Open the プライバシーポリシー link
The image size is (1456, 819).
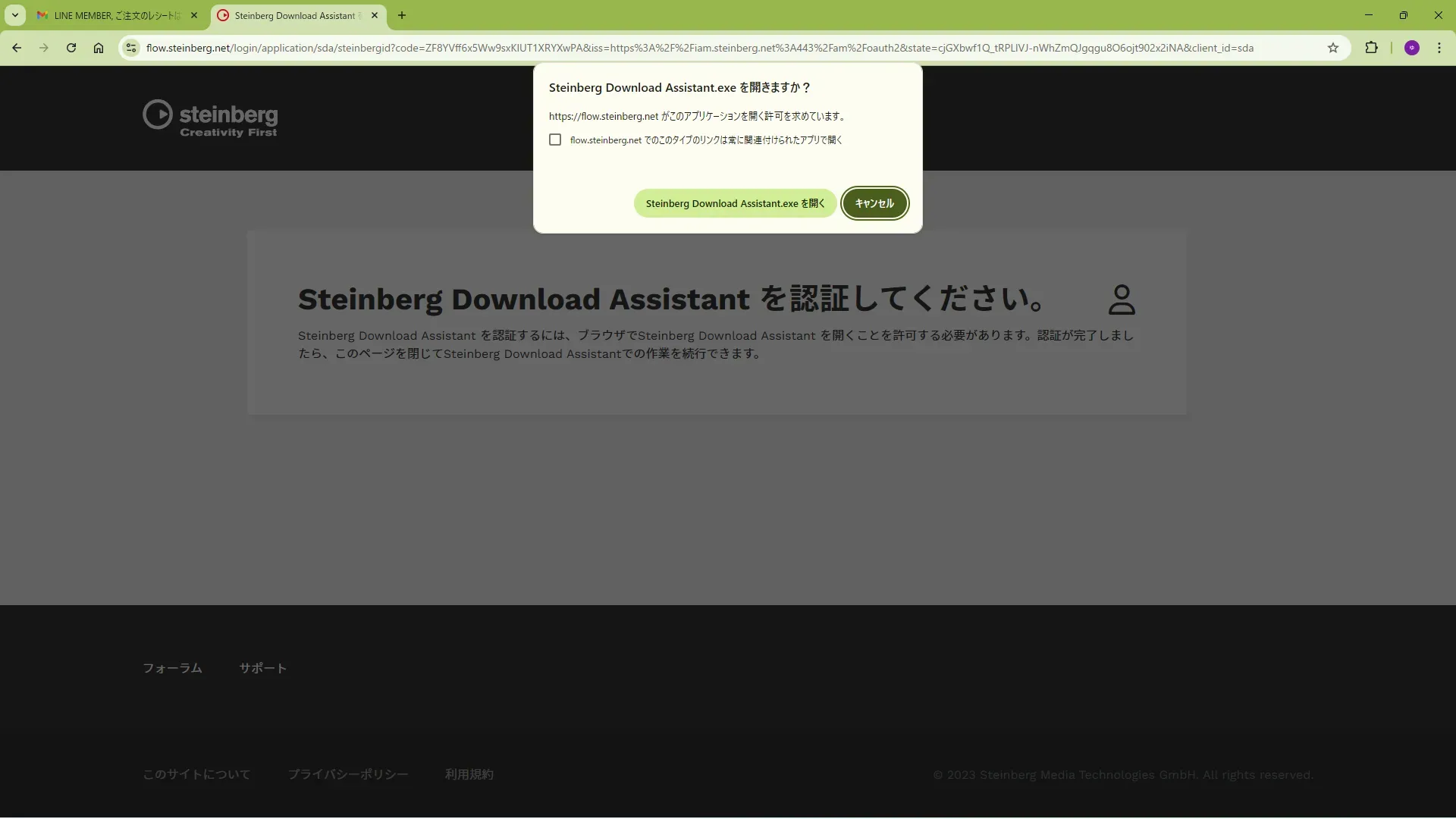click(x=347, y=774)
